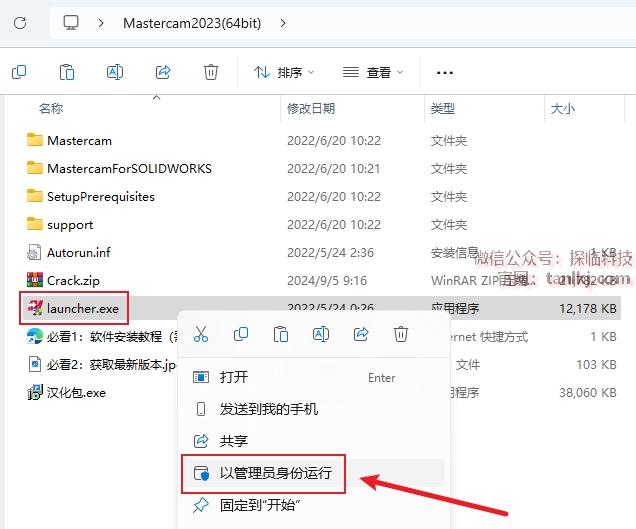This screenshot has height=529, width=636.
Task: Select the SetupPrerequisites folder
Action: click(101, 197)
